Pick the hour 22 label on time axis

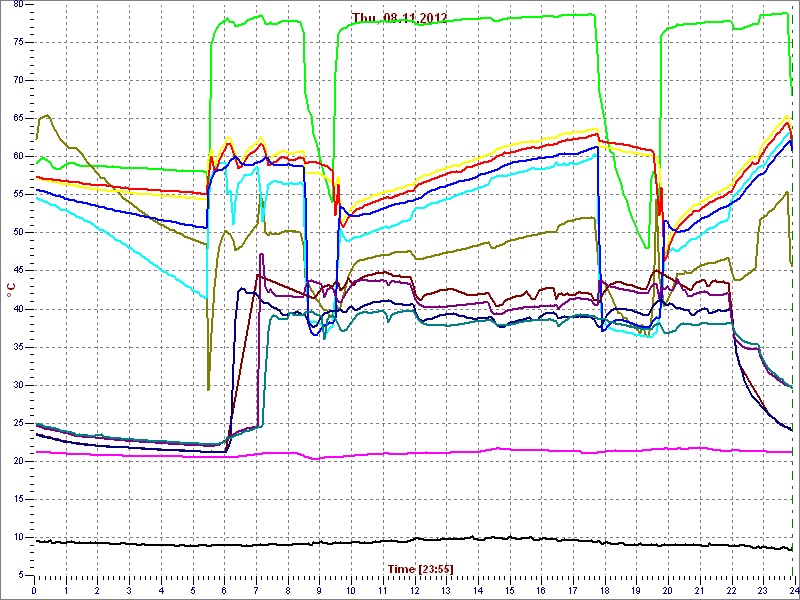730,590
